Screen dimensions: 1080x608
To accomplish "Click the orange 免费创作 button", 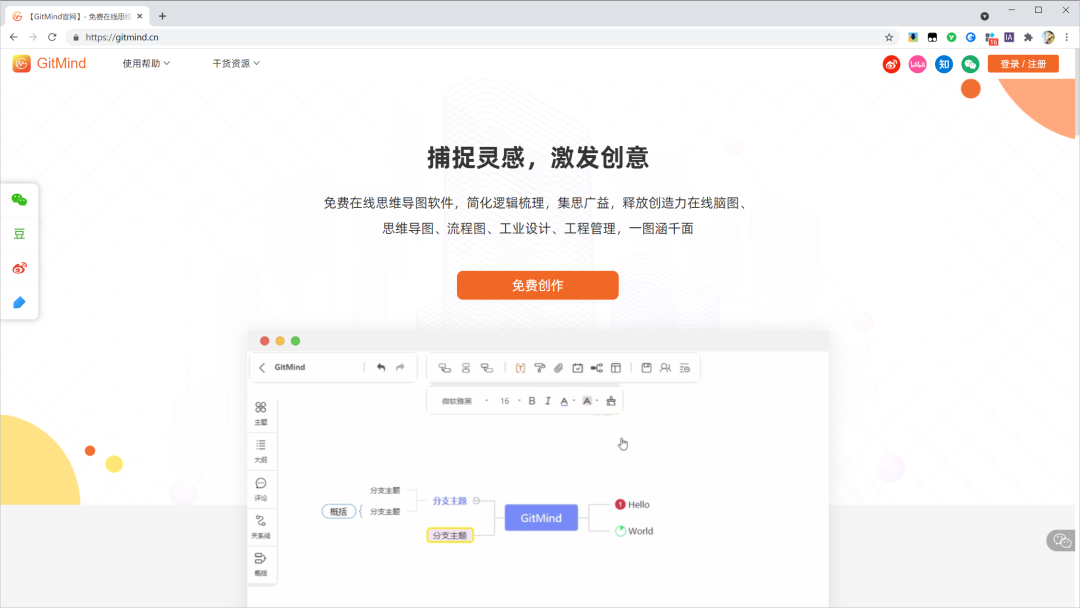I will tap(537, 285).
